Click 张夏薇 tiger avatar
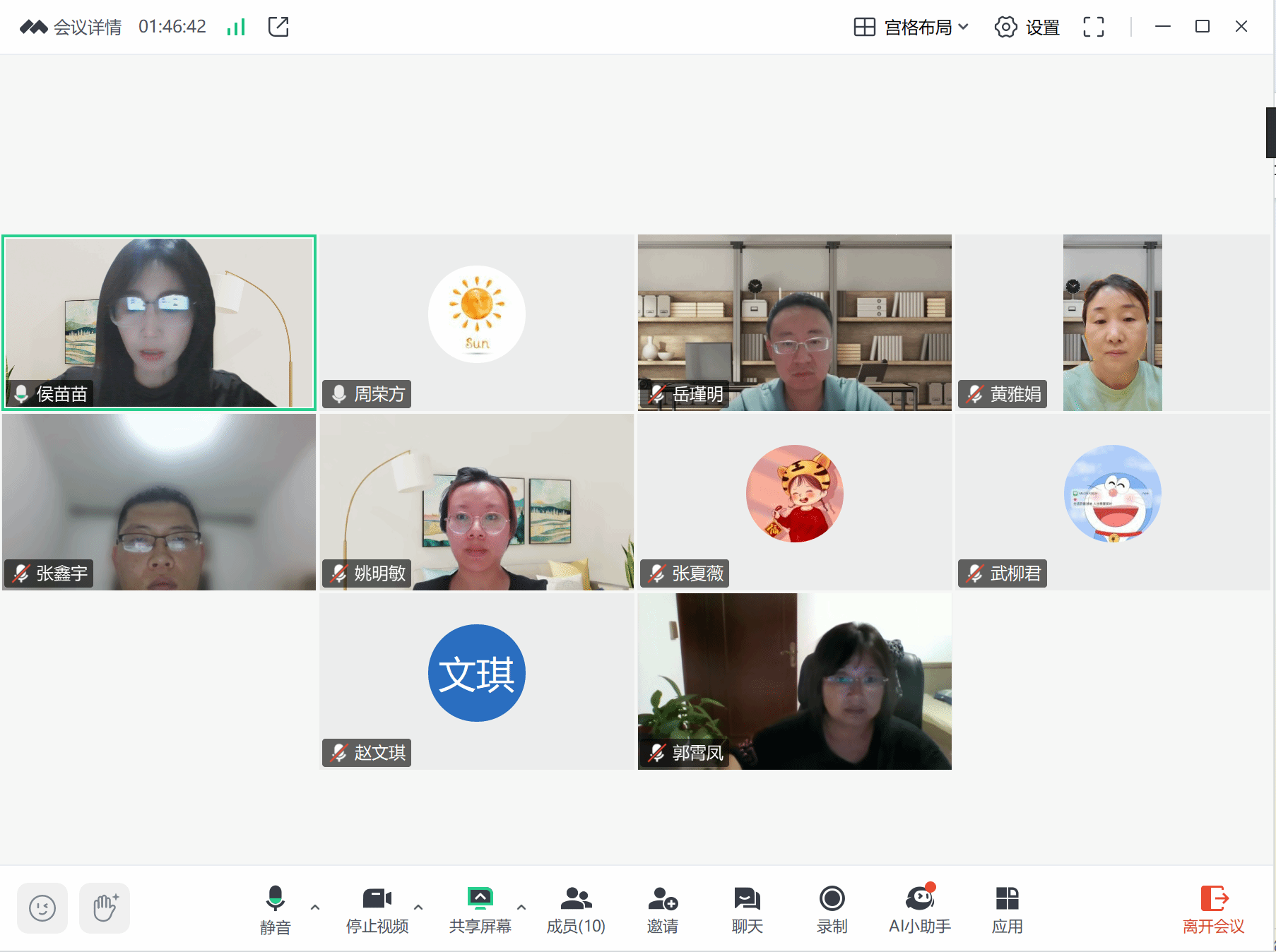Screen dimensions: 1276x952 (x=795, y=494)
